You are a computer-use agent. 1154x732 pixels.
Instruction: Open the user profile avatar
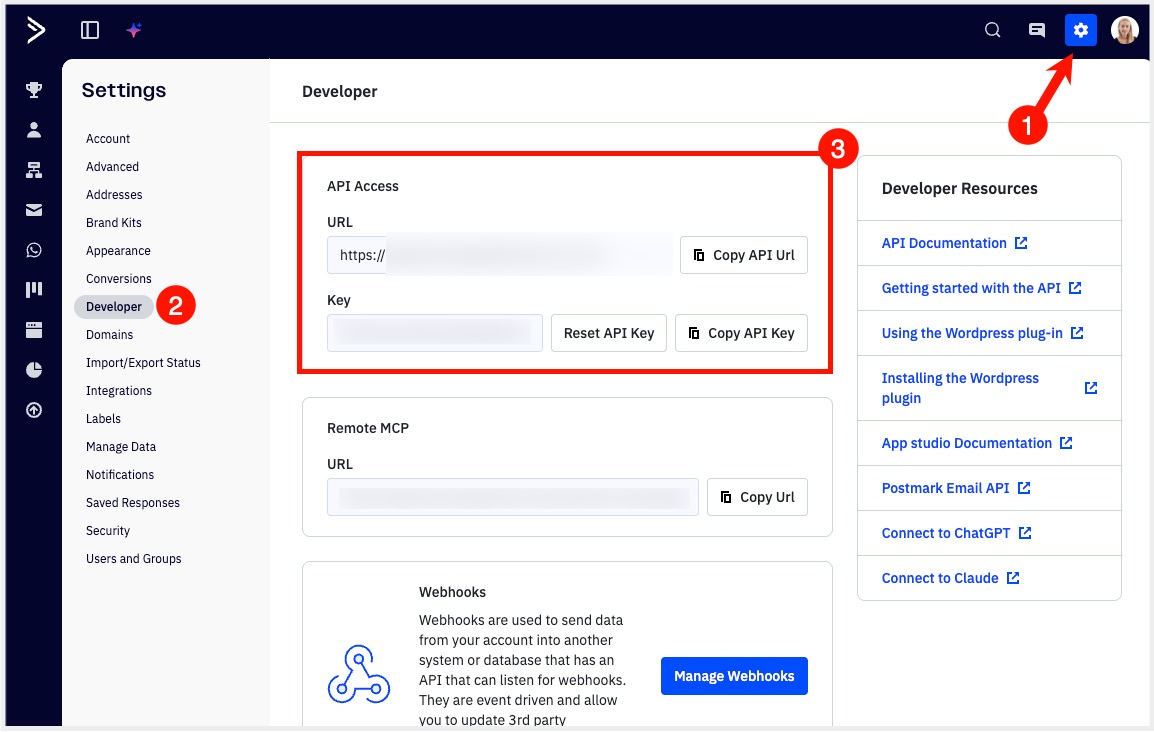pyautogui.click(x=1125, y=30)
